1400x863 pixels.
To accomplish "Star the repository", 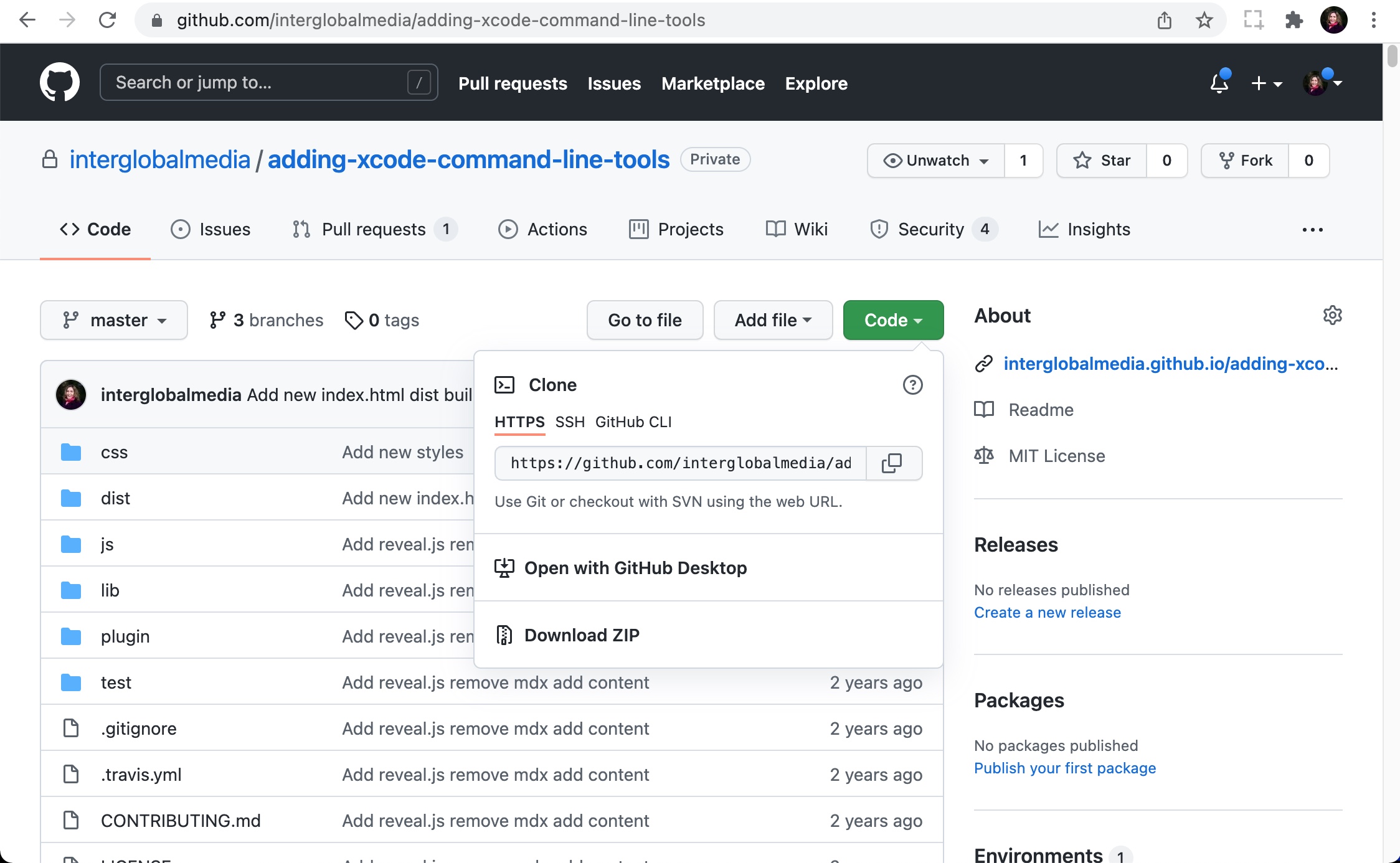I will tap(1102, 160).
